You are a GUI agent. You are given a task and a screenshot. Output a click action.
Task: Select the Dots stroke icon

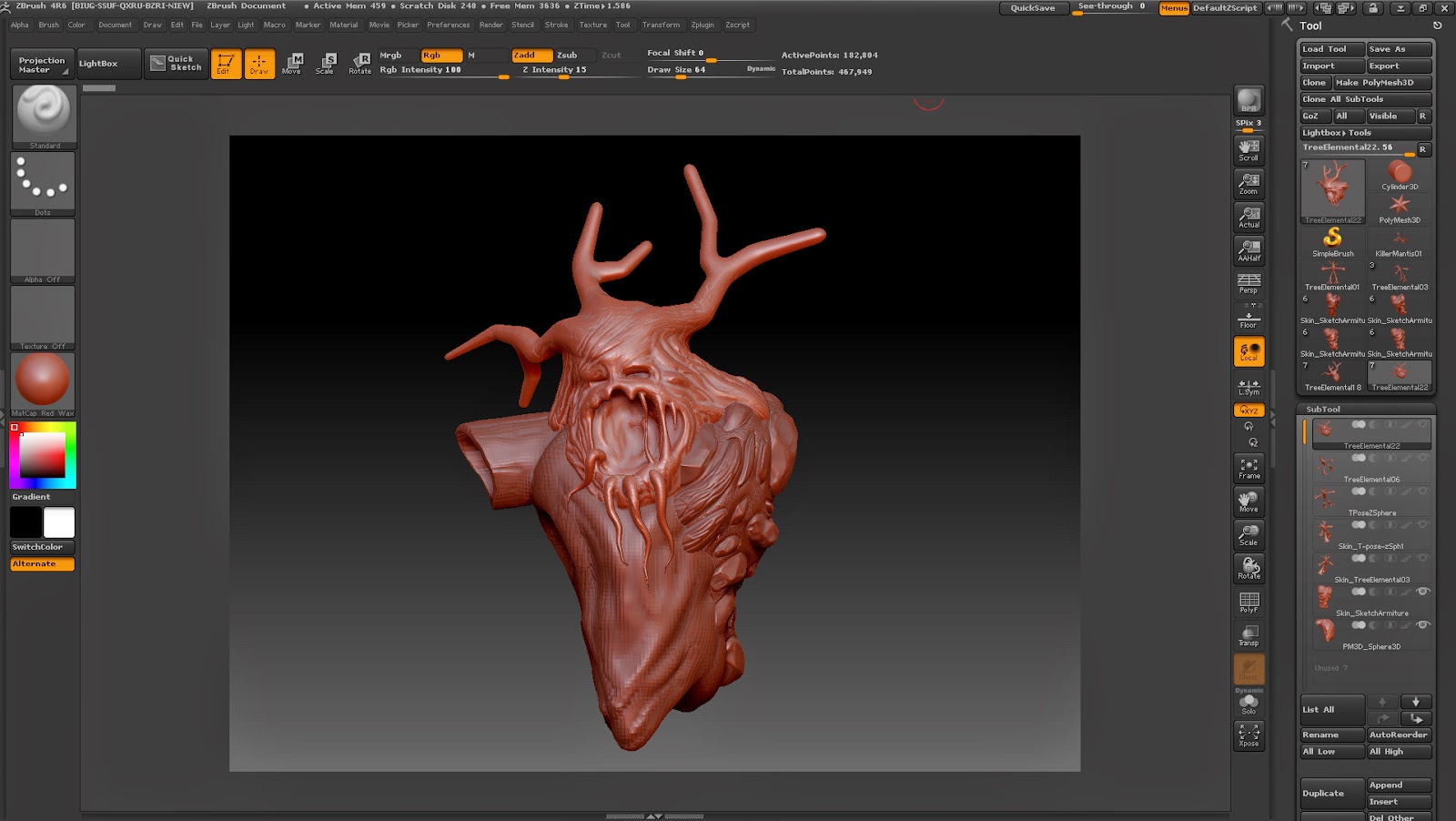43,181
